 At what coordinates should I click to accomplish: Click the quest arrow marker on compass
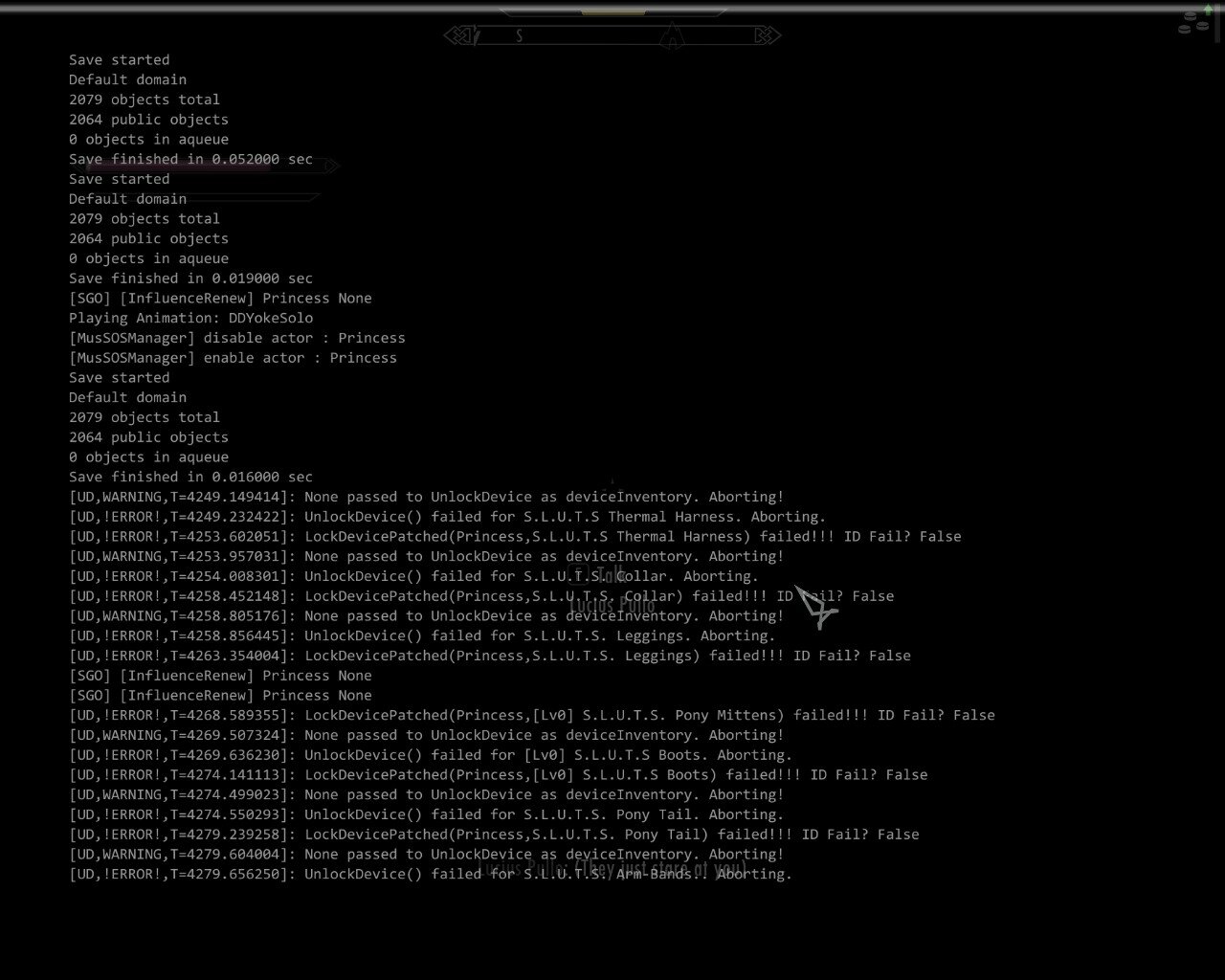(673, 35)
